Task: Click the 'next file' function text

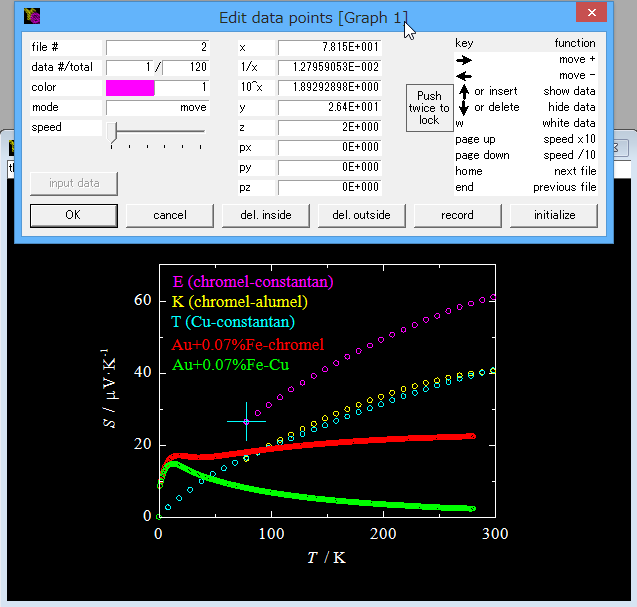Action: pyautogui.click(x=575, y=171)
